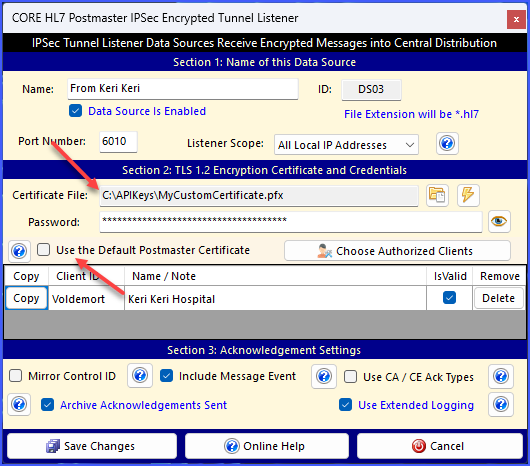The image size is (530, 466).
Task: Click the Client ID column header
Action: point(86,276)
